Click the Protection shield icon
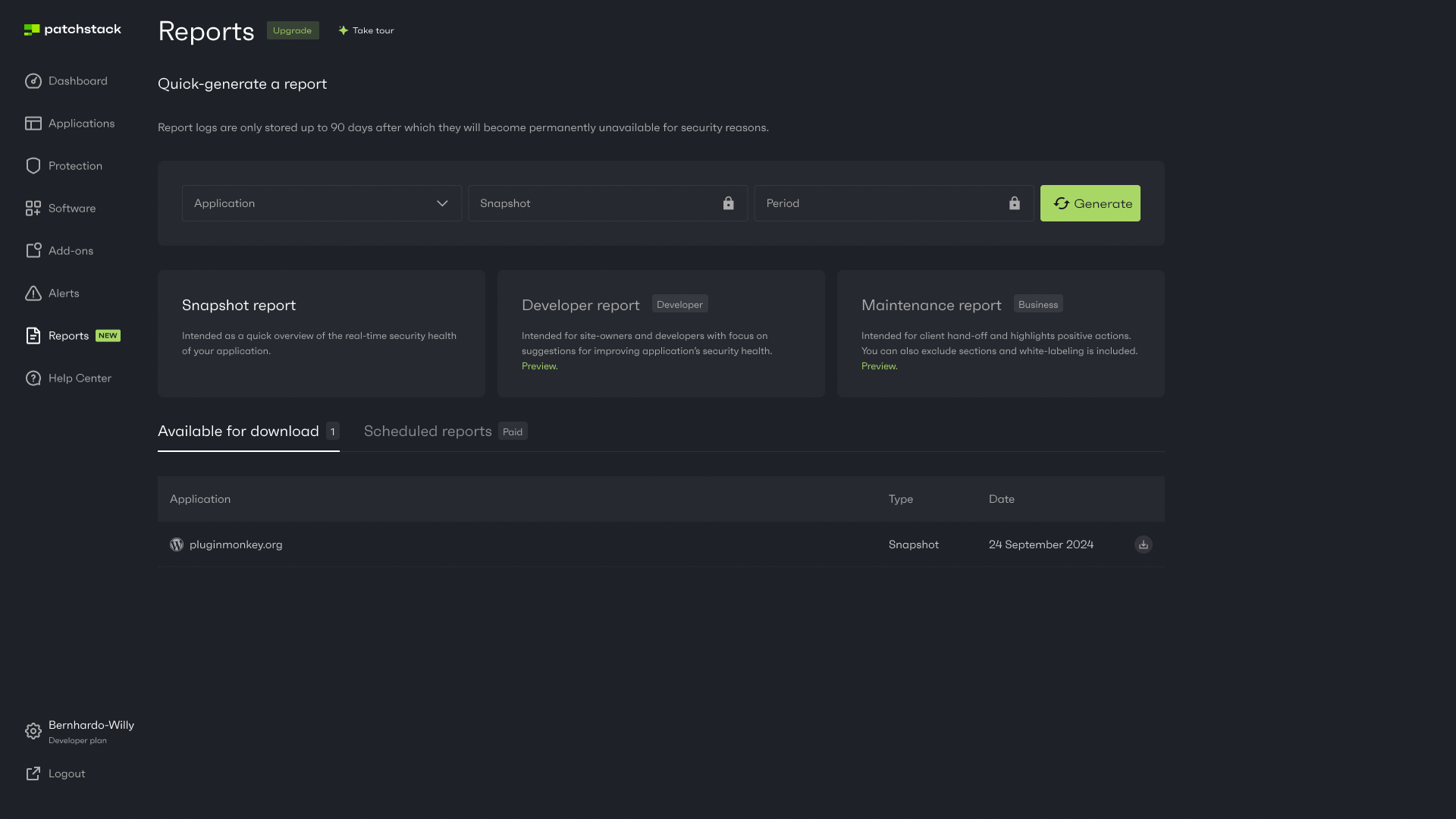This screenshot has height=819, width=1456. tap(33, 166)
